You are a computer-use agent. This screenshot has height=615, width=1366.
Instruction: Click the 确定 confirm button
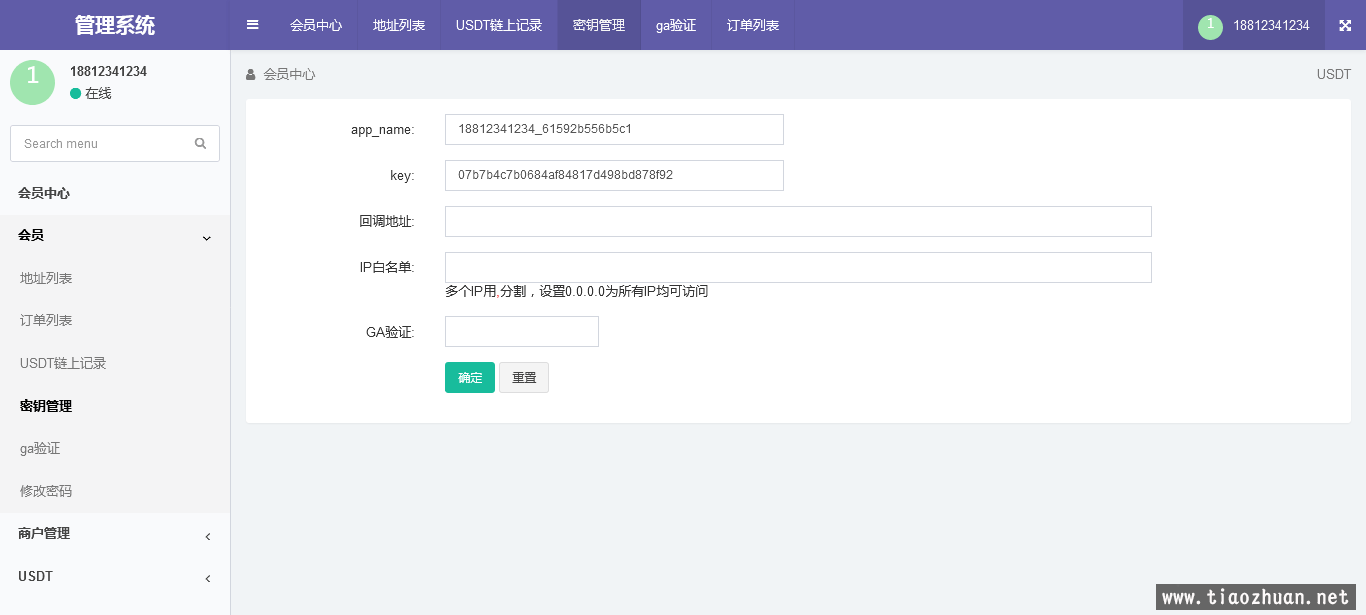click(x=470, y=377)
